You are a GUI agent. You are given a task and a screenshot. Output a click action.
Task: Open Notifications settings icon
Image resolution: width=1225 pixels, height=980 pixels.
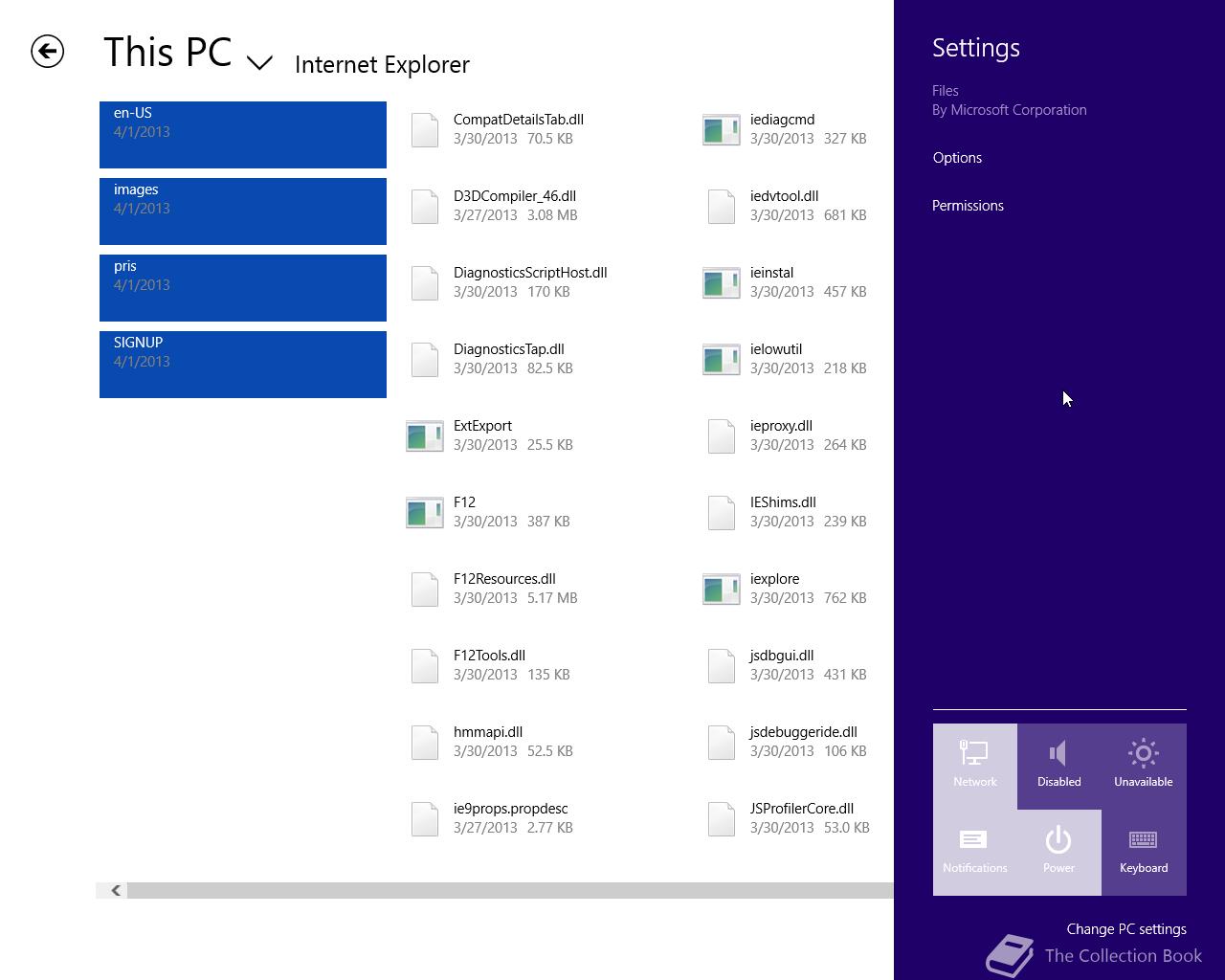[x=975, y=852]
